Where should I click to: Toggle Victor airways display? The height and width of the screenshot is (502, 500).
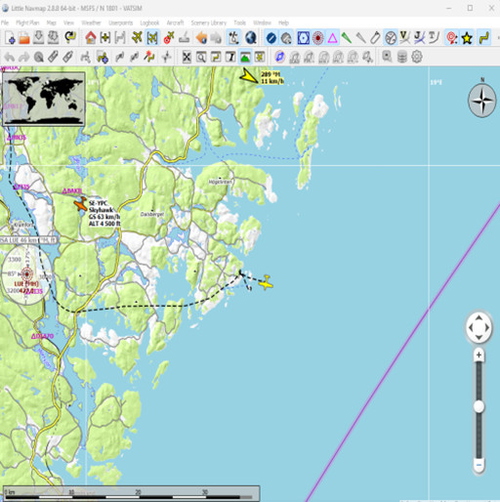[405, 38]
